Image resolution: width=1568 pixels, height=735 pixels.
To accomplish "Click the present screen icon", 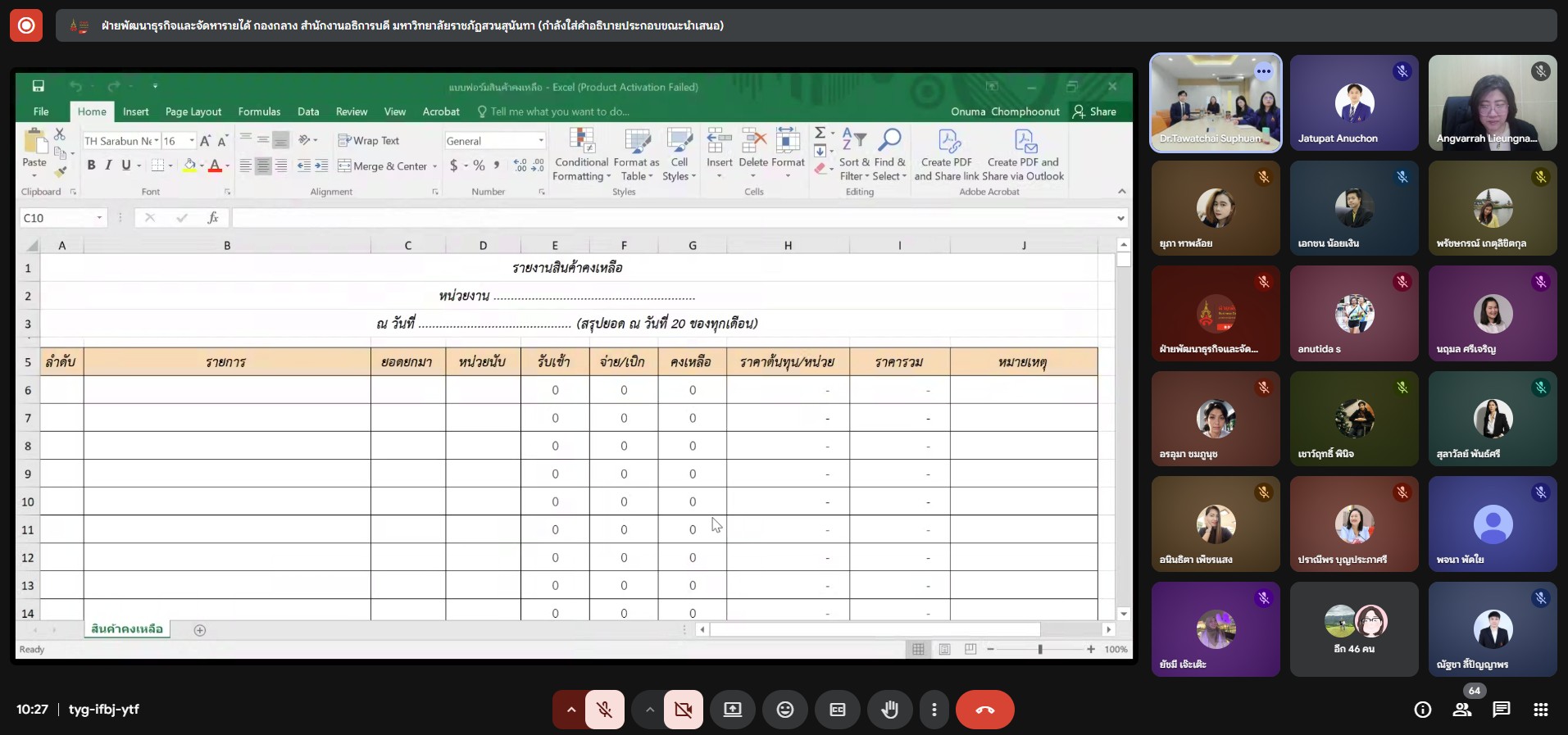I will pyautogui.click(x=732, y=710).
